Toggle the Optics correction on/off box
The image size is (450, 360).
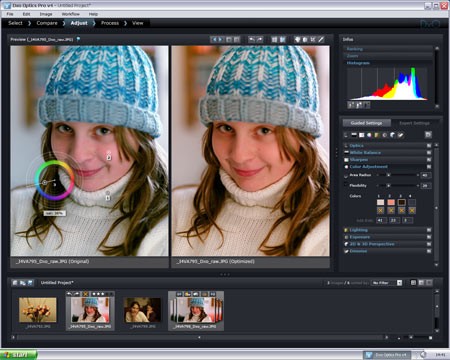click(429, 146)
